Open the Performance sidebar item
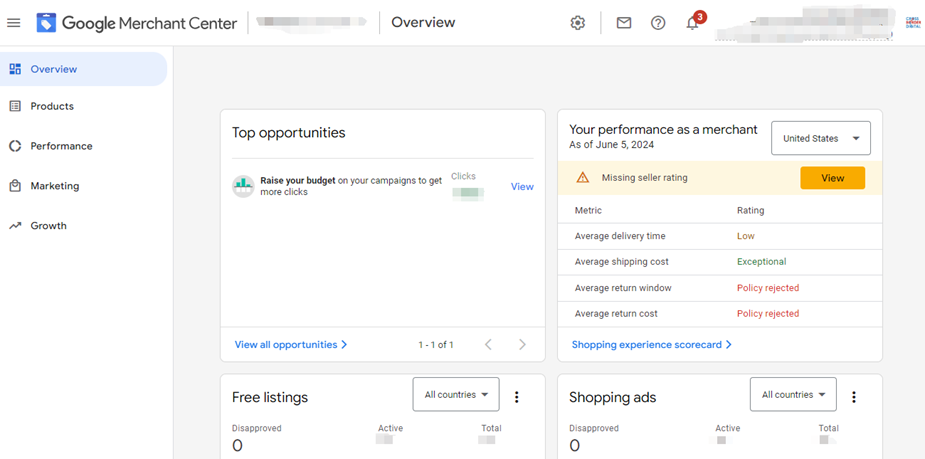 61,146
